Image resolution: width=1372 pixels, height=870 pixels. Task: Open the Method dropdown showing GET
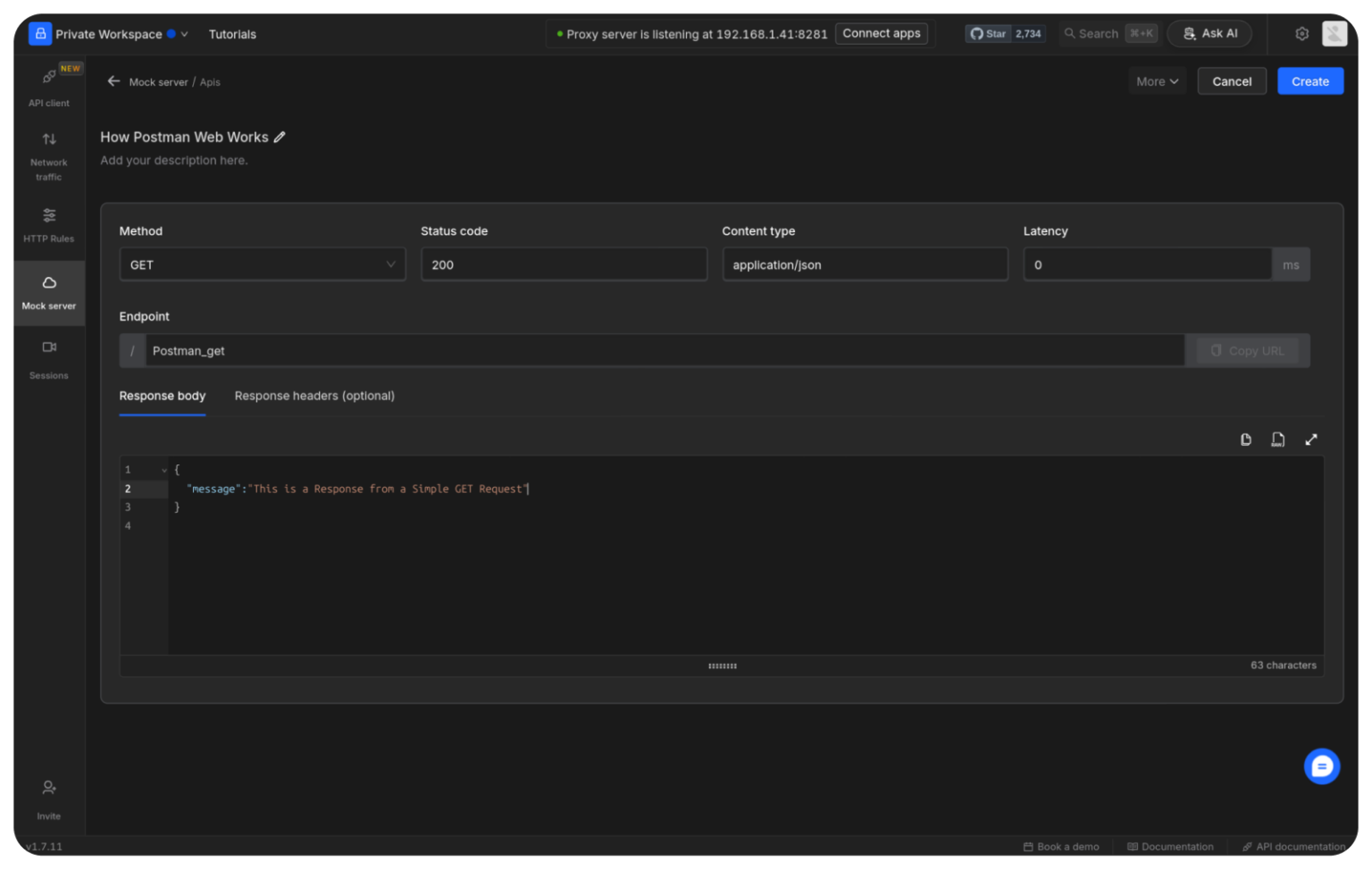click(x=262, y=264)
